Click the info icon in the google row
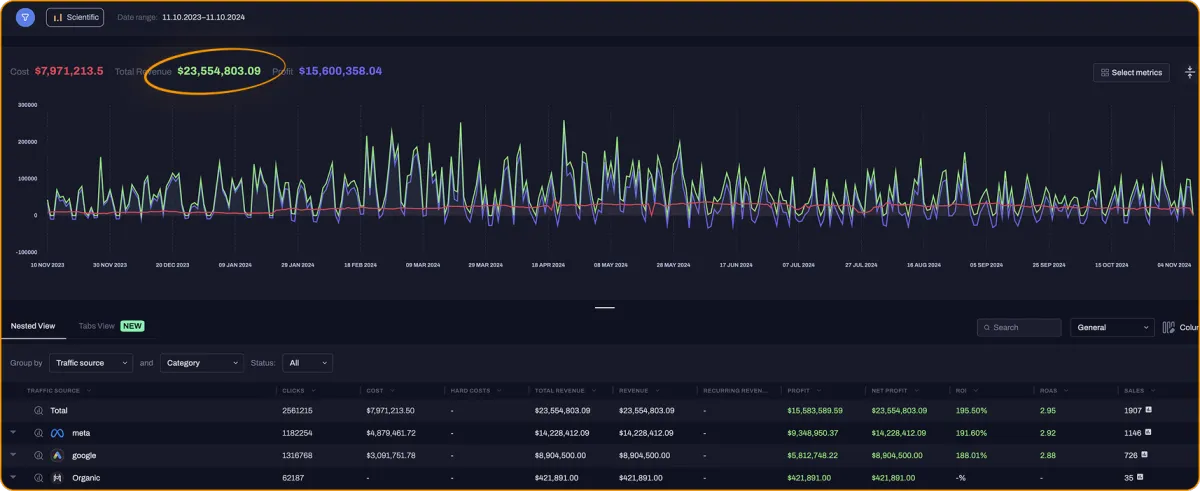This screenshot has height=491, width=1200. tap(39, 455)
